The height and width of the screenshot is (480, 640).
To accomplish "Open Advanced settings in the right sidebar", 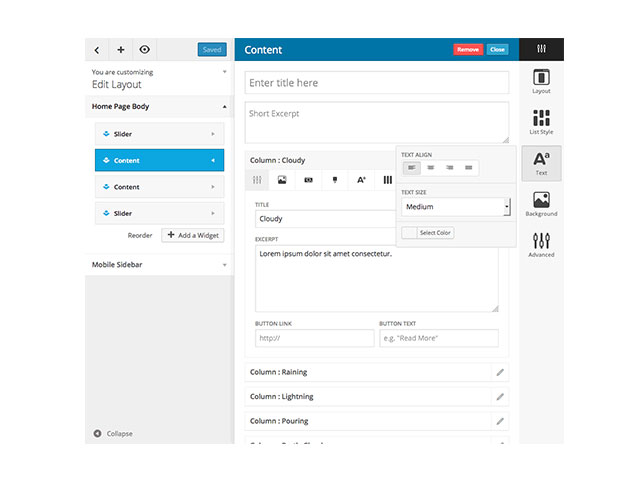I will (x=541, y=245).
